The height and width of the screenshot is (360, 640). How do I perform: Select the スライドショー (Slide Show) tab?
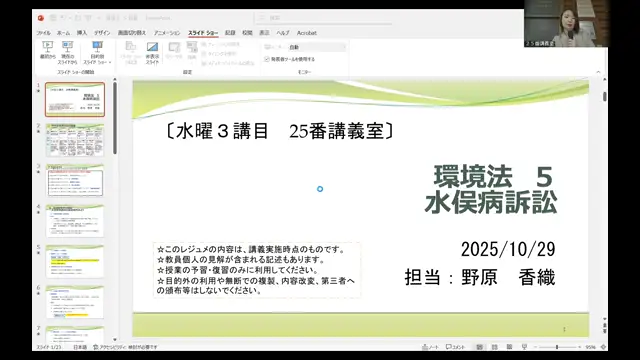tap(203, 33)
